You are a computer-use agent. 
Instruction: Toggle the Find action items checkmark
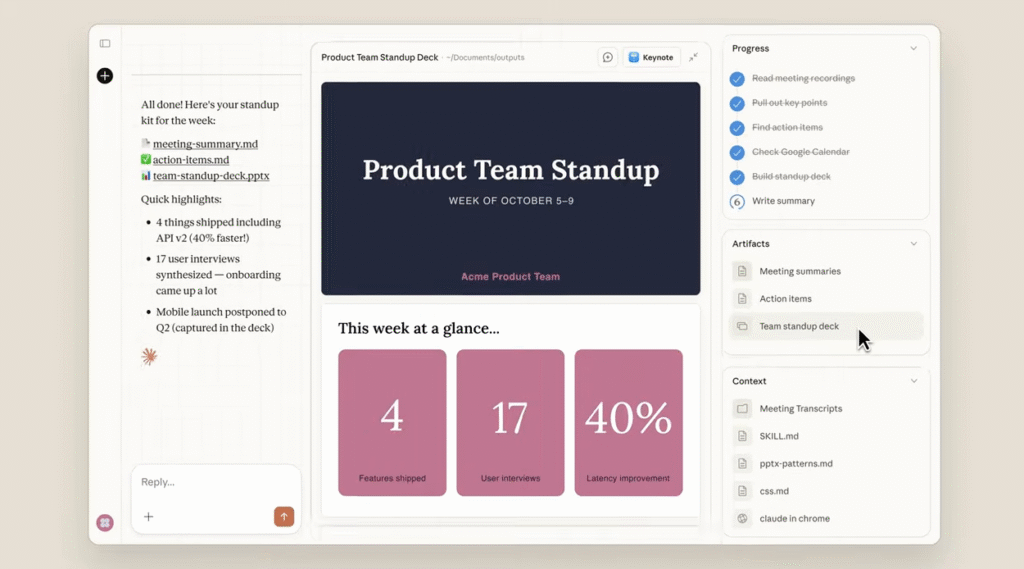click(737, 128)
